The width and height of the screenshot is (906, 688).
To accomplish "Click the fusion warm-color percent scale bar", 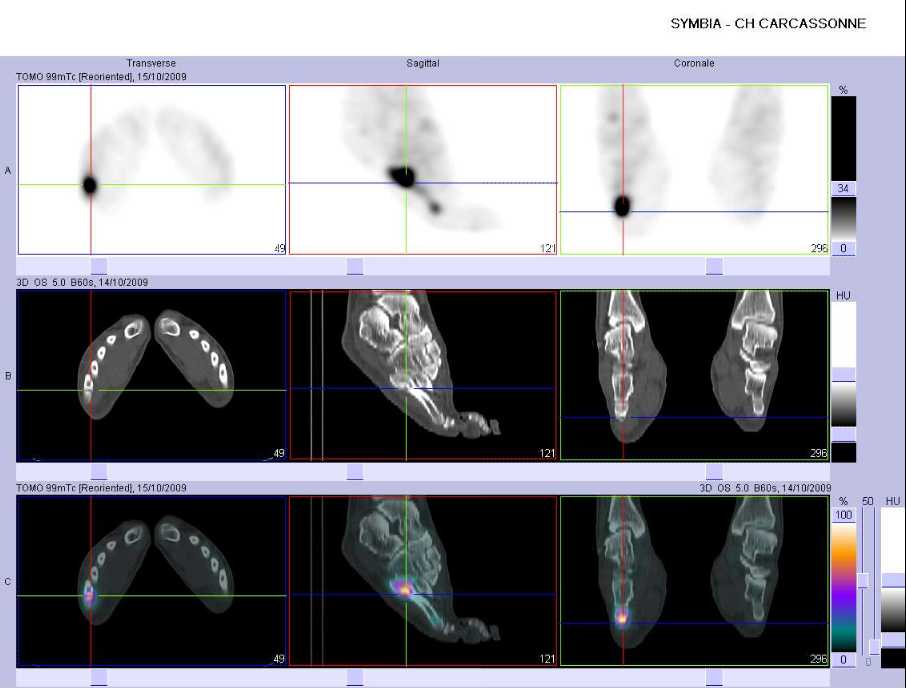I will 844,587.
